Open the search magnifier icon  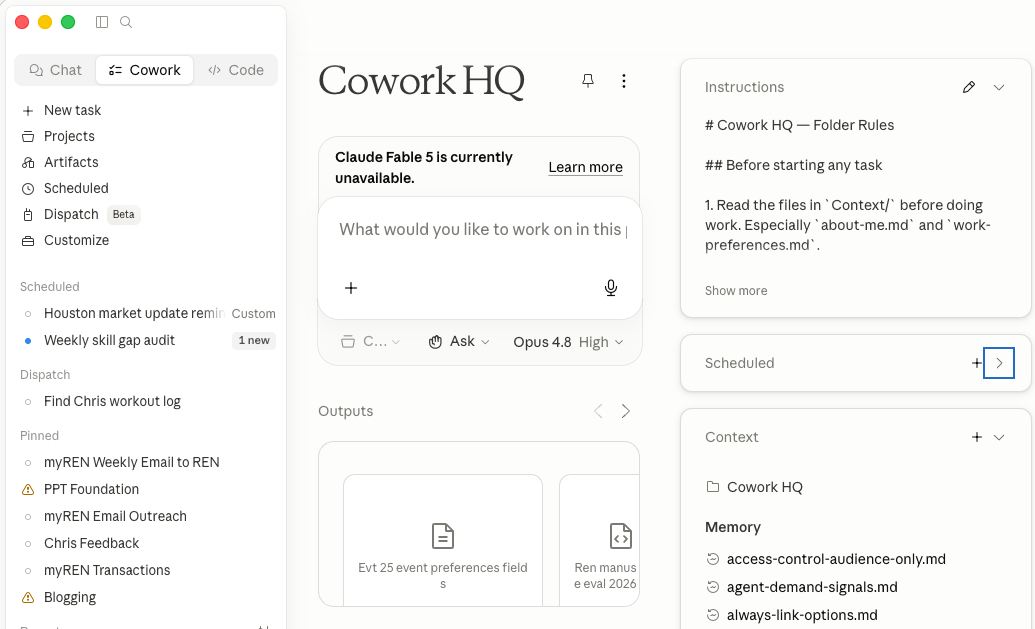click(126, 22)
